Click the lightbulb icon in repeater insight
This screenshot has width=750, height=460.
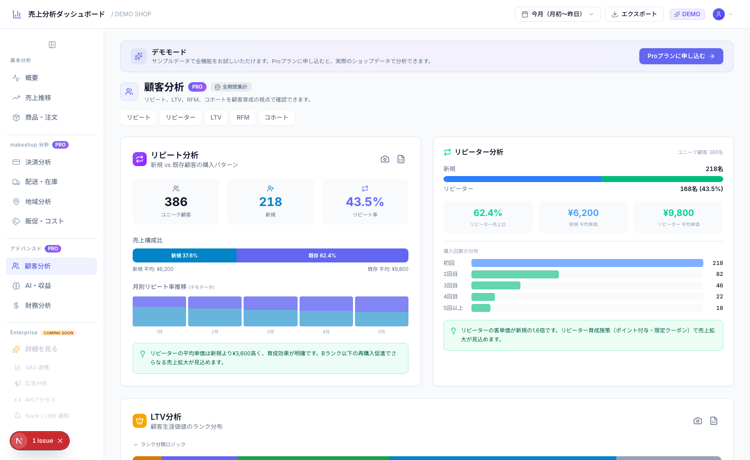point(453,330)
